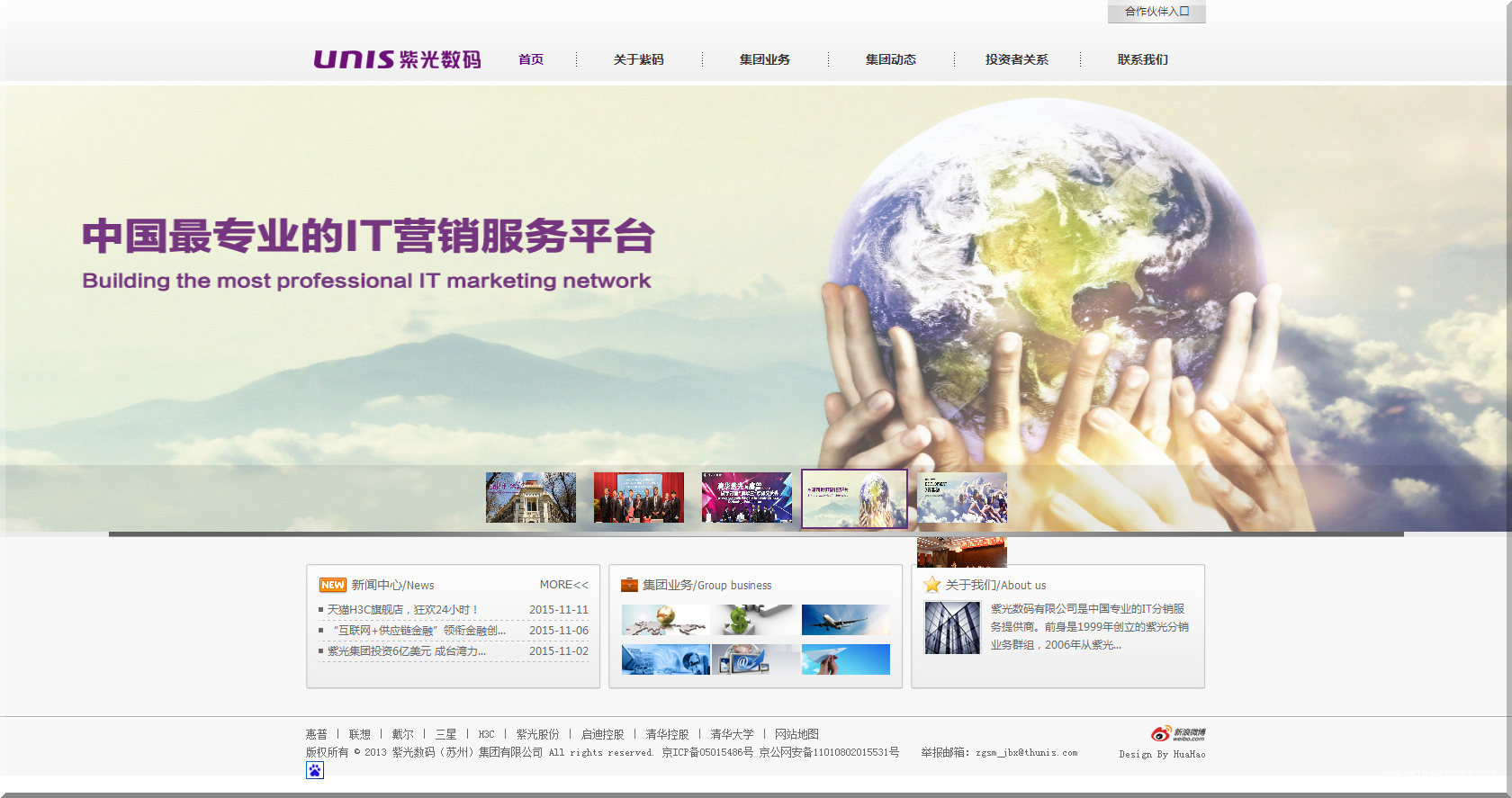
Task: Go to 投资者关系 in the navigation bar
Action: [1016, 59]
